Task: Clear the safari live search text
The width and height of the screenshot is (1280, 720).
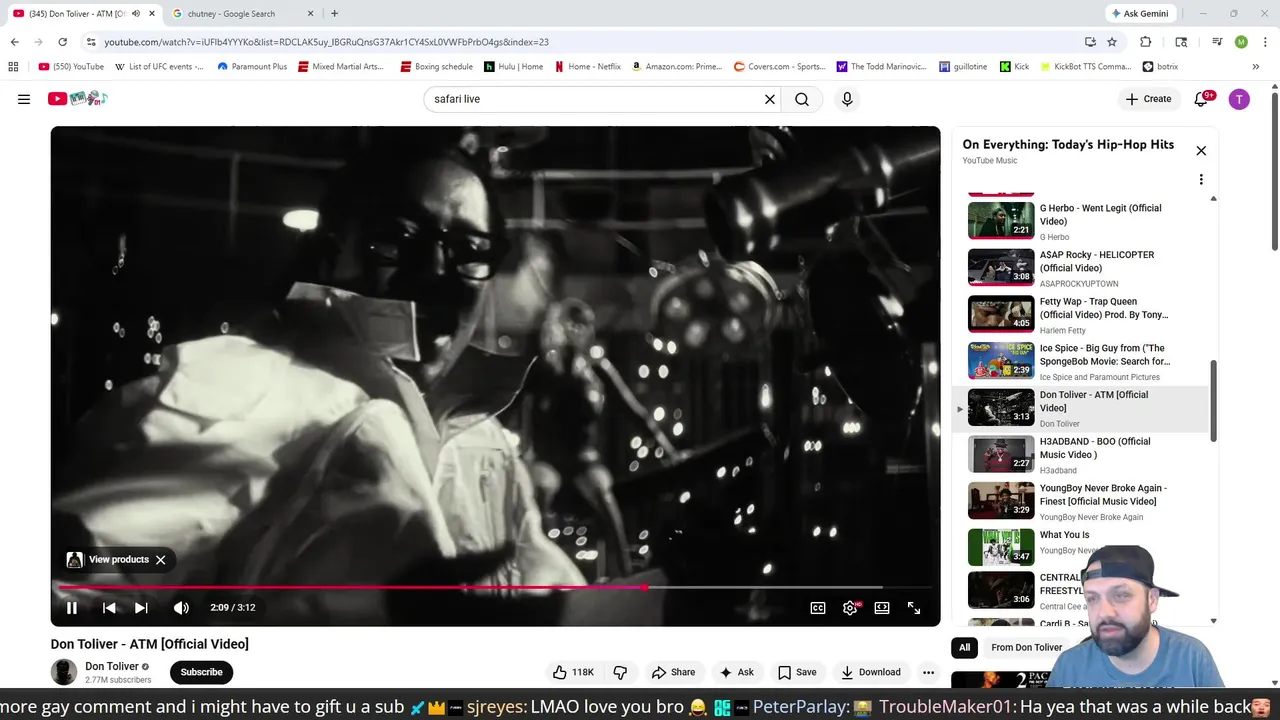Action: (770, 99)
